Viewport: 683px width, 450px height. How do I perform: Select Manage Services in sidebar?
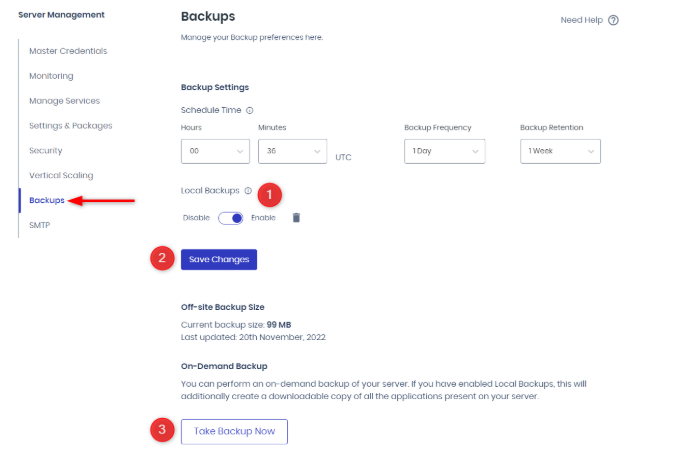pyautogui.click(x=64, y=101)
